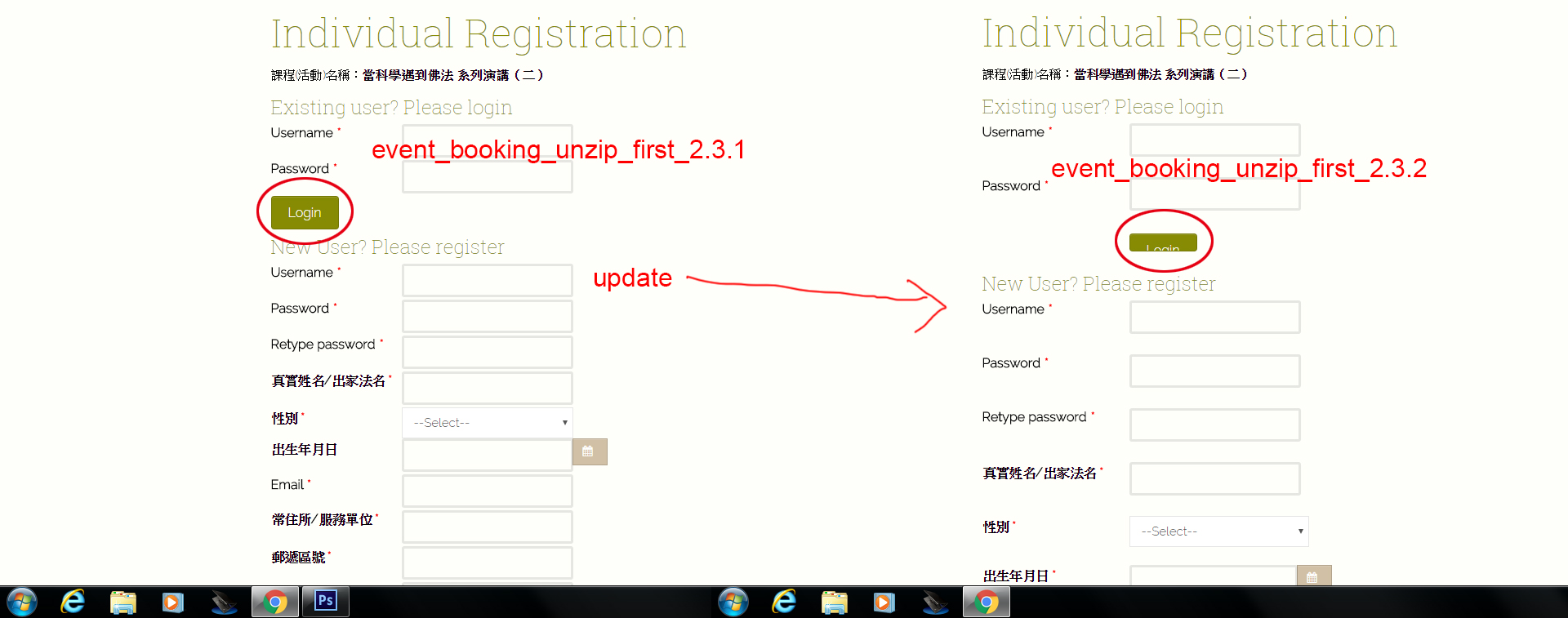This screenshot has height=618, width=1568.
Task: Click Chrome icon in the right-side taskbar
Action: (987, 602)
